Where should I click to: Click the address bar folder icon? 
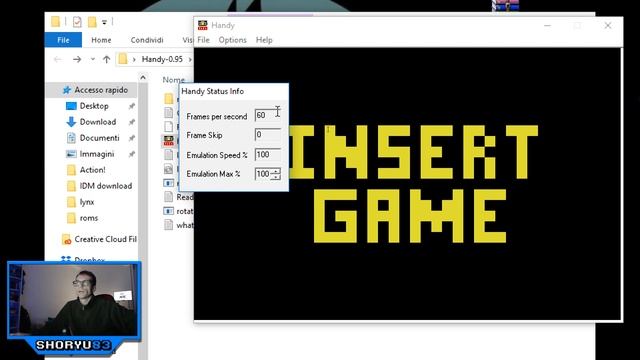pos(123,60)
